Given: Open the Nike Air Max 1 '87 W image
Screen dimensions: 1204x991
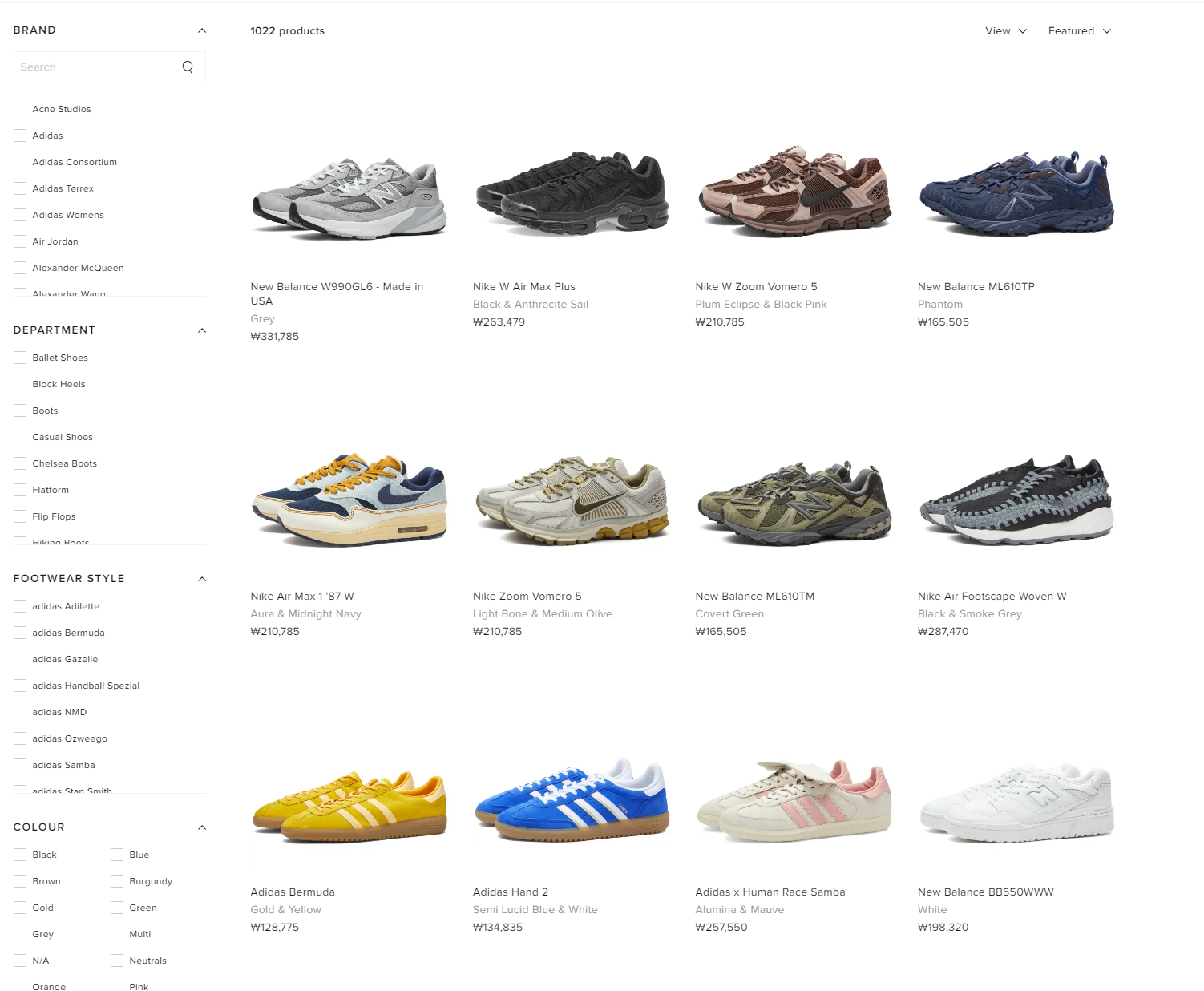Looking at the screenshot, I should [349, 500].
